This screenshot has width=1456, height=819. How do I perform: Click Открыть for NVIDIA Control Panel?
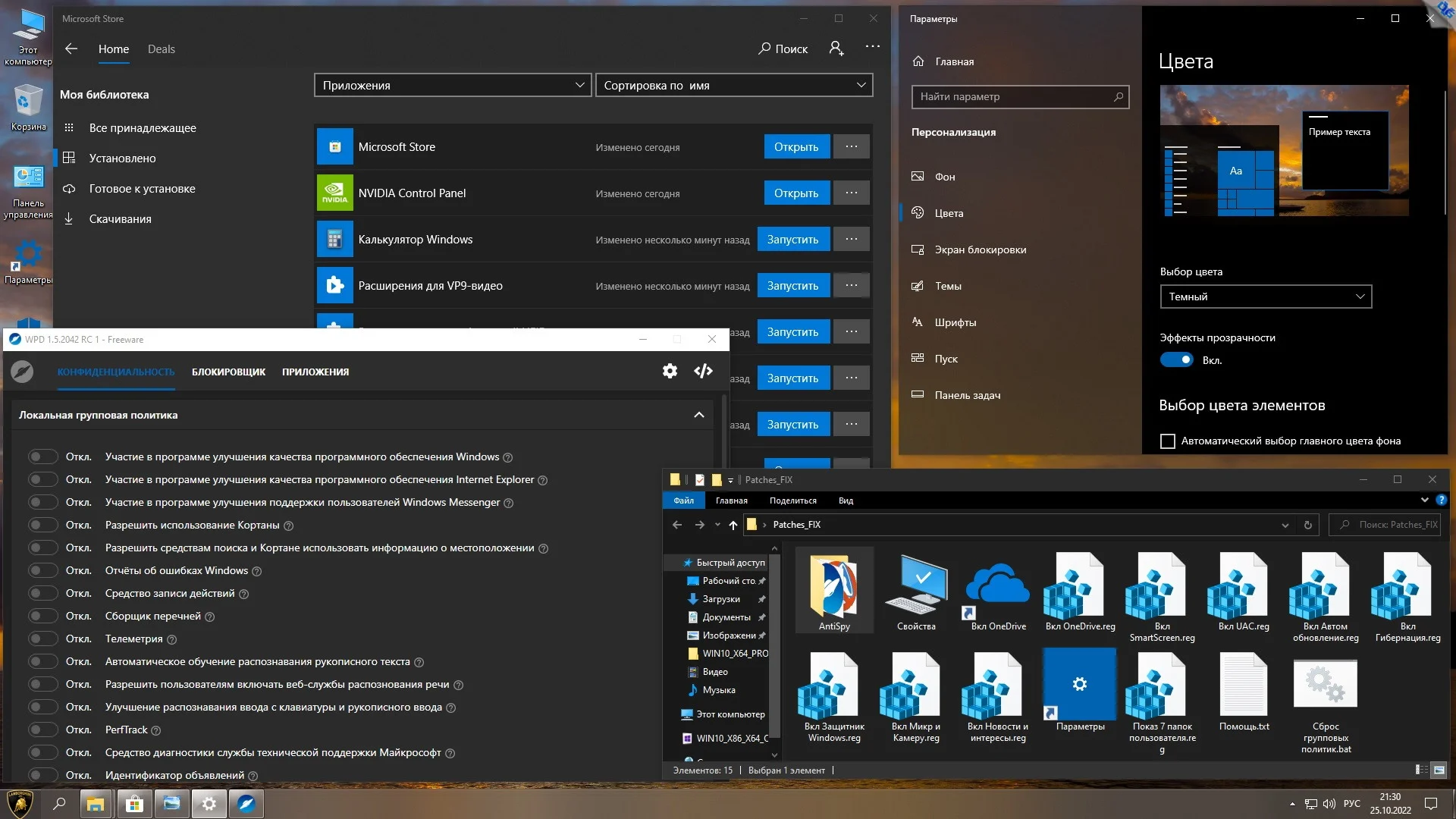click(795, 193)
